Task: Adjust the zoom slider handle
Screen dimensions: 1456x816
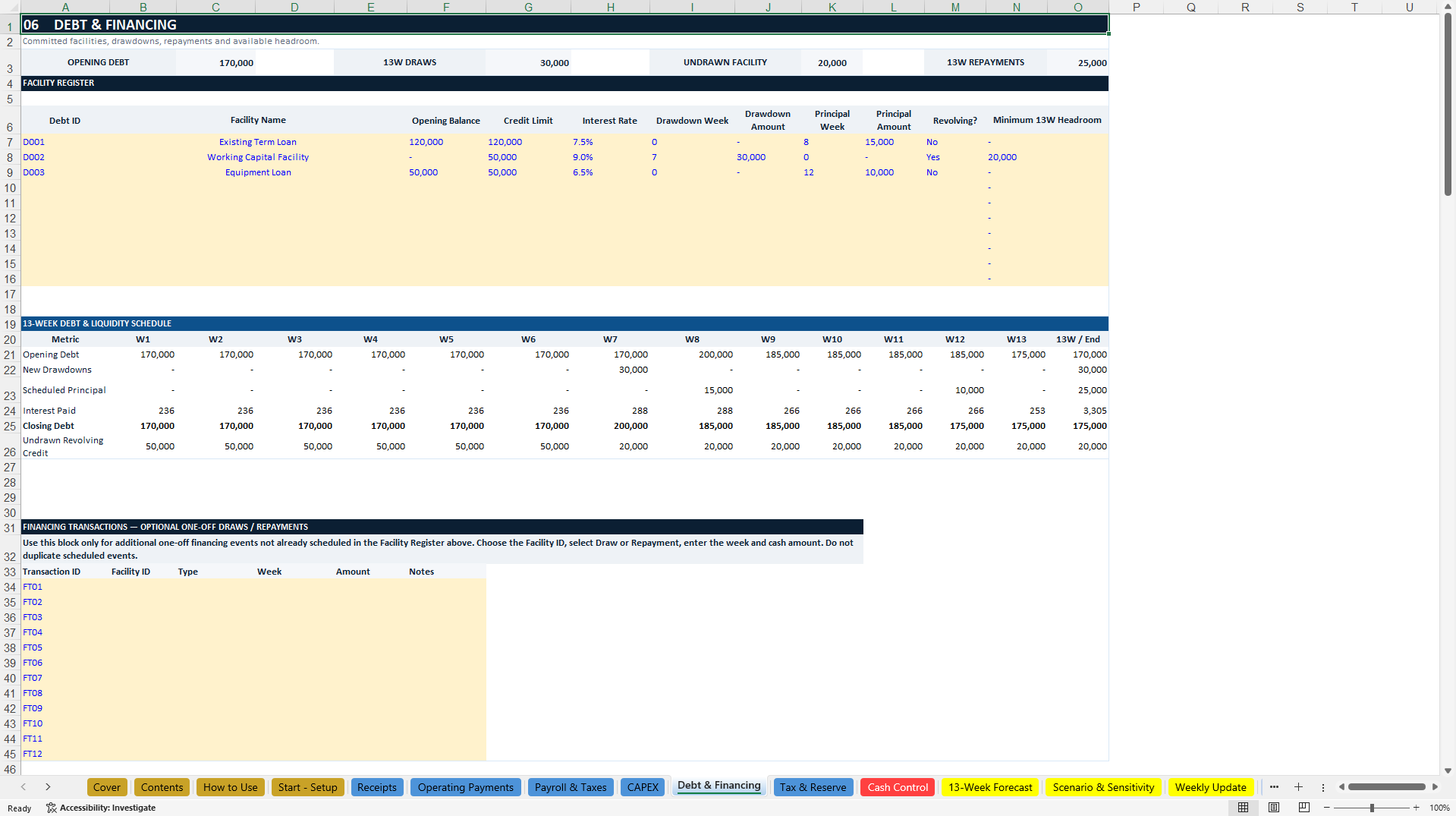Action: 1372,808
